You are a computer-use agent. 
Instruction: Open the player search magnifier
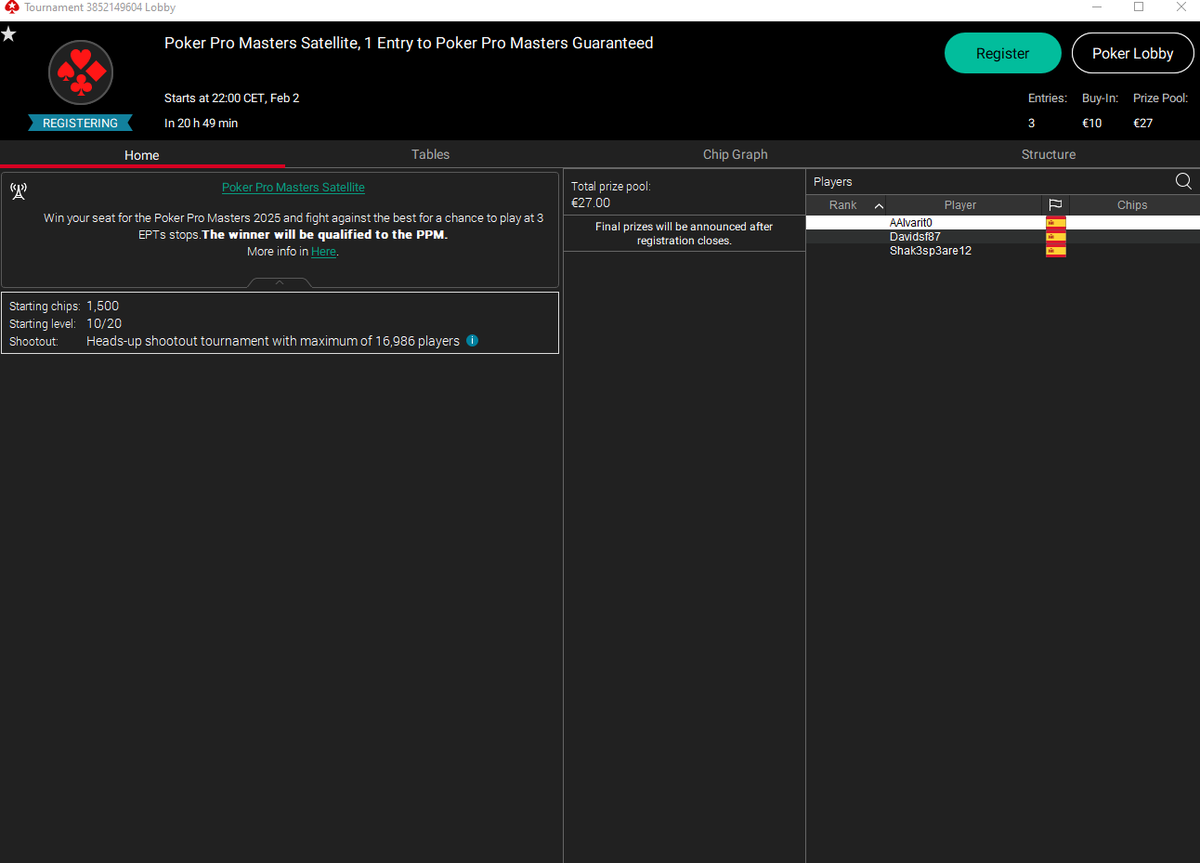point(1183,181)
